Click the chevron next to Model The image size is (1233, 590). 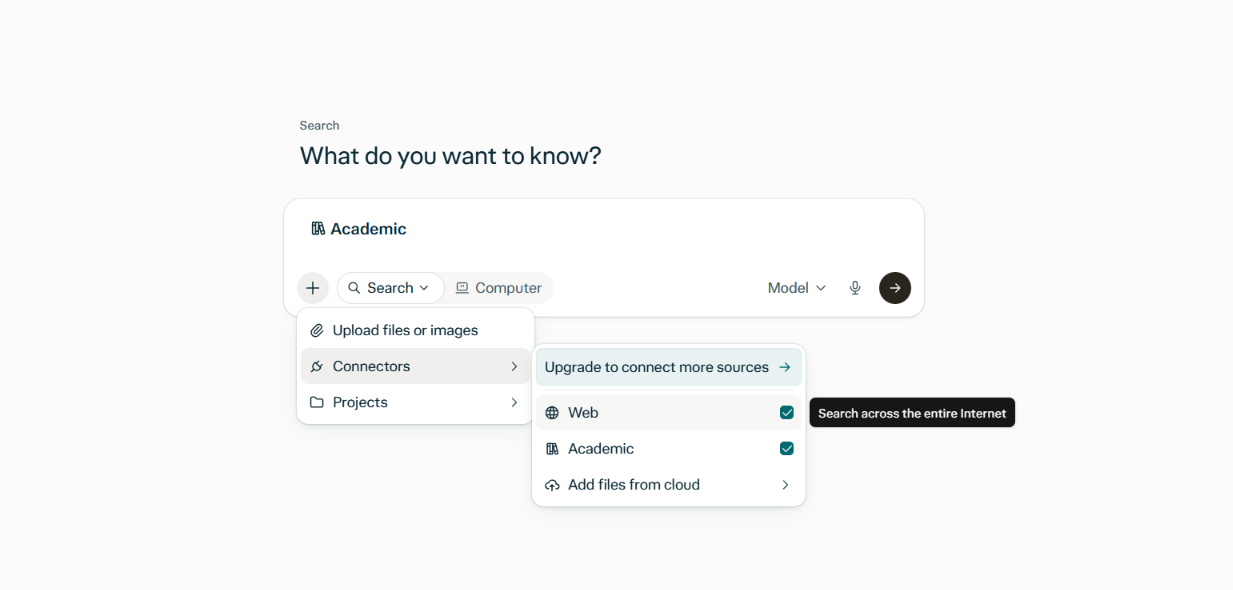pos(821,288)
